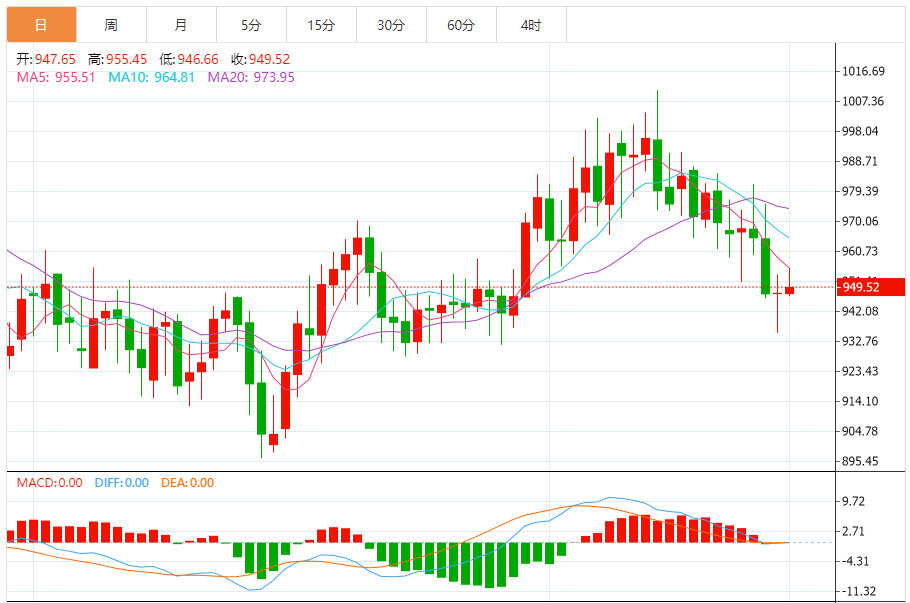Click the MACD:0.00 indicator label
Viewport: 910px width, 603px height.
pyautogui.click(x=49, y=483)
